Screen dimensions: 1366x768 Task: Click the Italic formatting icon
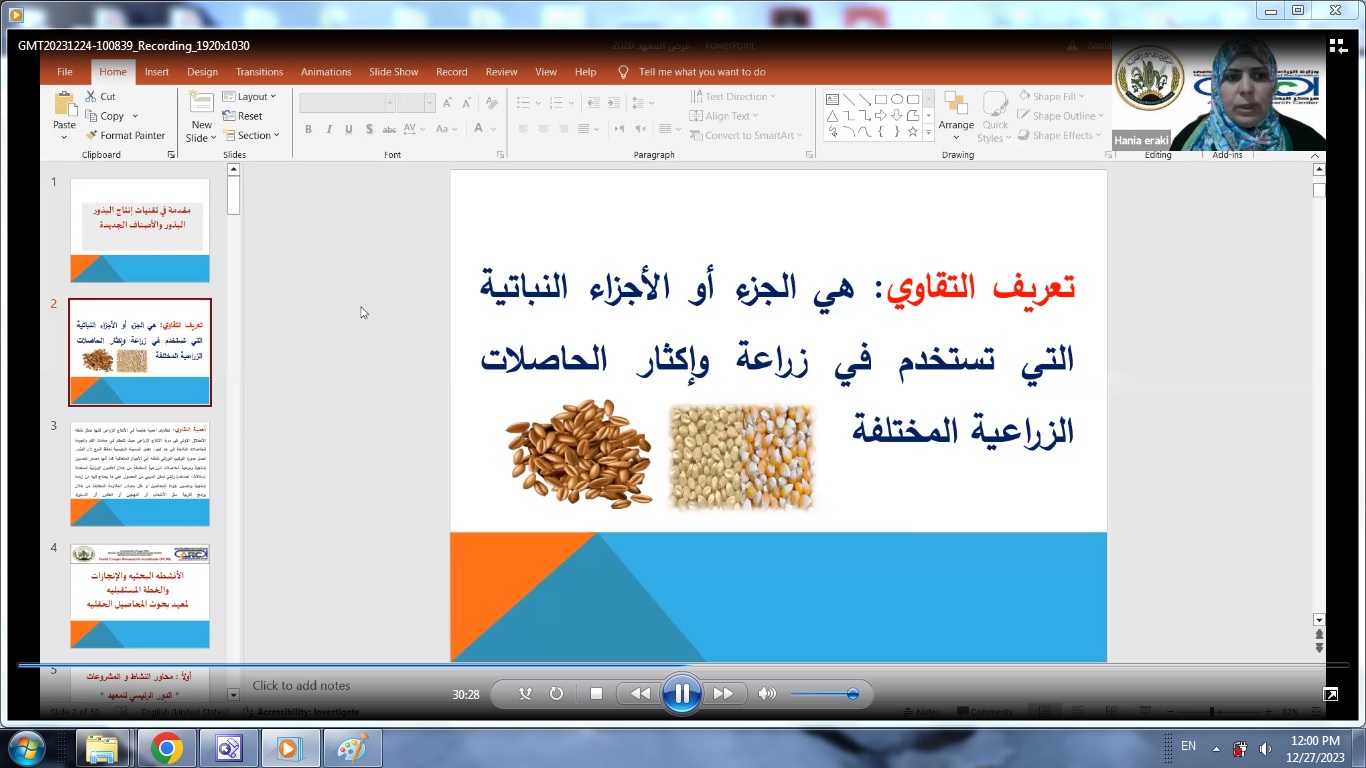click(329, 129)
